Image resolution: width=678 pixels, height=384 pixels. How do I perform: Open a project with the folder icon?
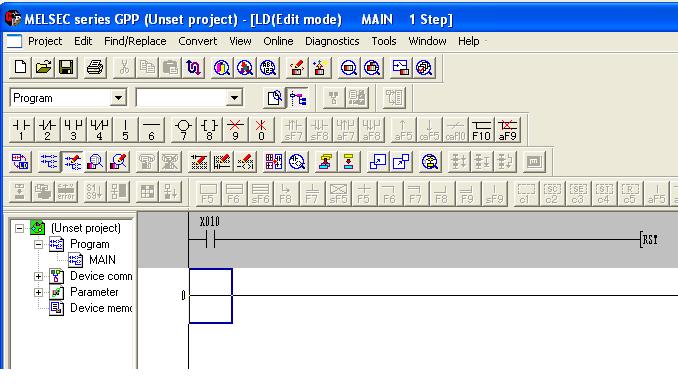click(43, 67)
